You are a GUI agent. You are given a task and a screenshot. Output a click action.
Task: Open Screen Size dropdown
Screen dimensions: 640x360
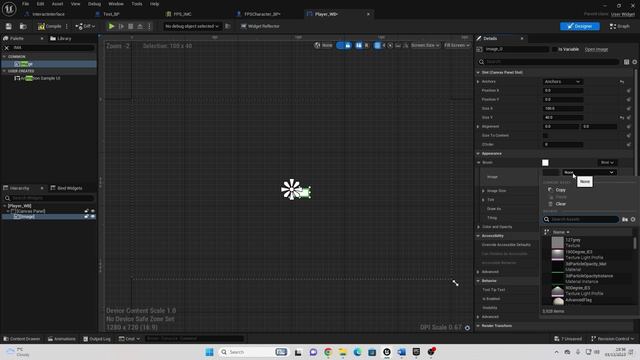pyautogui.click(x=425, y=45)
